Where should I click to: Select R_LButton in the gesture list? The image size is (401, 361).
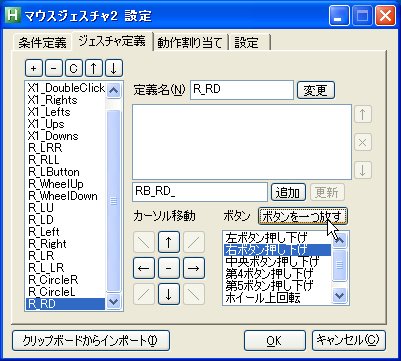click(x=66, y=172)
